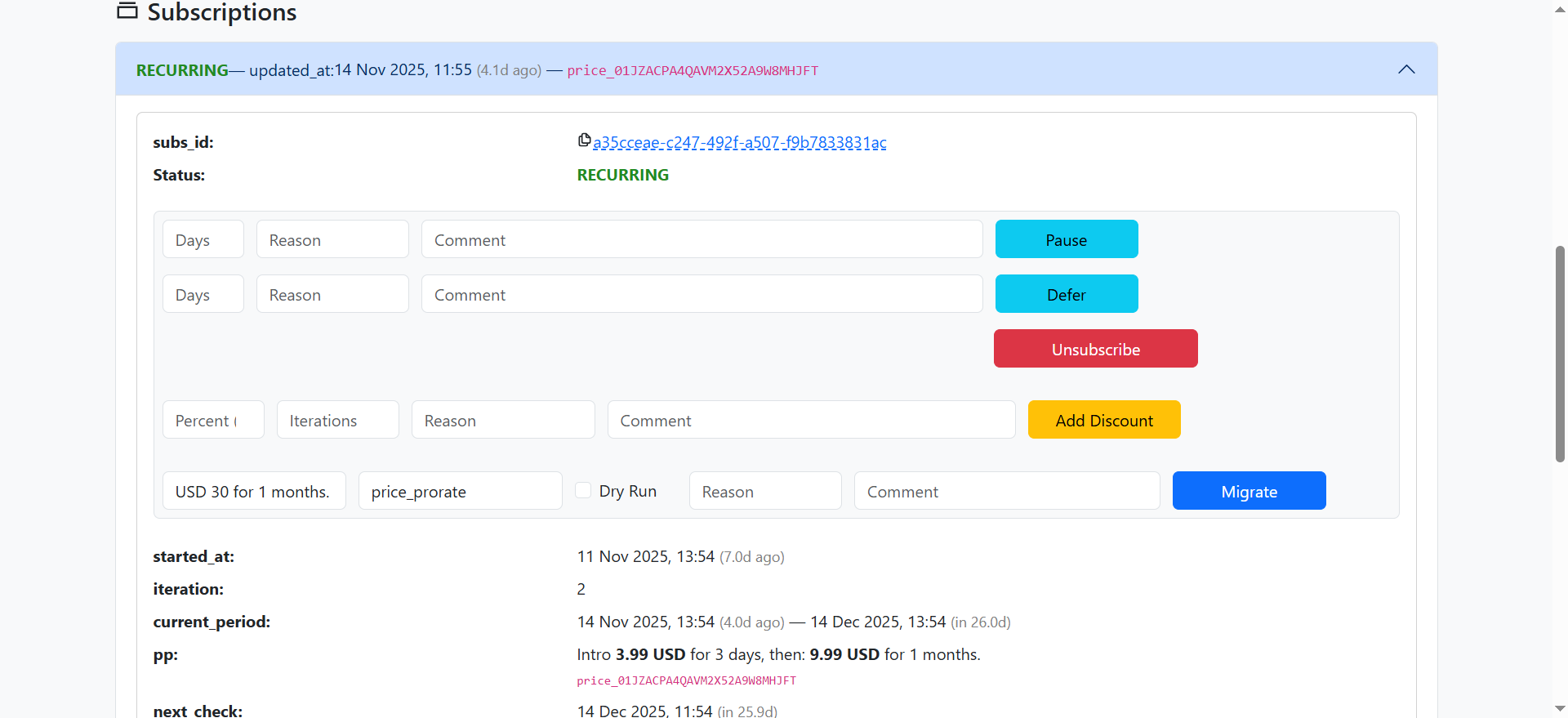Open the price_prorate dropdown
Viewport: 1568px width, 718px height.
(x=461, y=491)
